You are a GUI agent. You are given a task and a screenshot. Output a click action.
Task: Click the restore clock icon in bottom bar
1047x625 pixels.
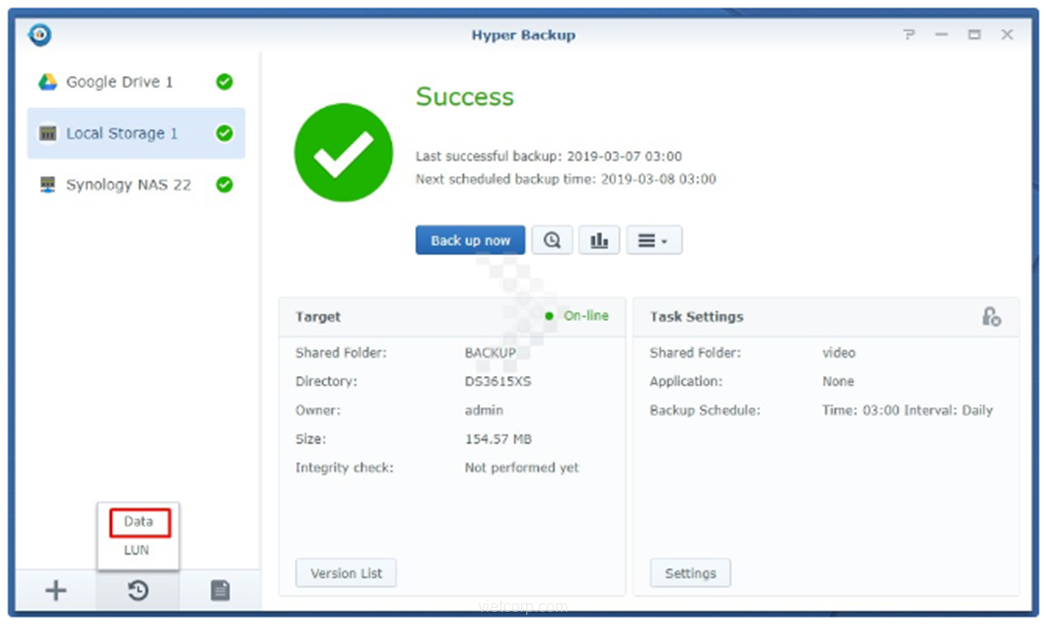[x=138, y=591]
